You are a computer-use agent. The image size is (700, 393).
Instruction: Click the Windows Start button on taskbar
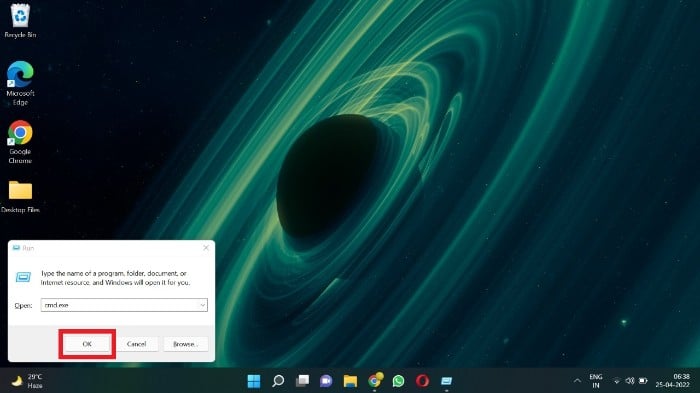click(x=254, y=381)
